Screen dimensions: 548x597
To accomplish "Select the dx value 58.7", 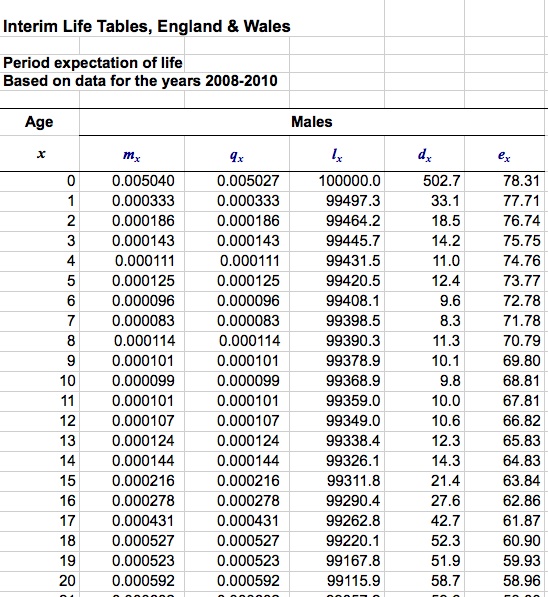I will [446, 581].
